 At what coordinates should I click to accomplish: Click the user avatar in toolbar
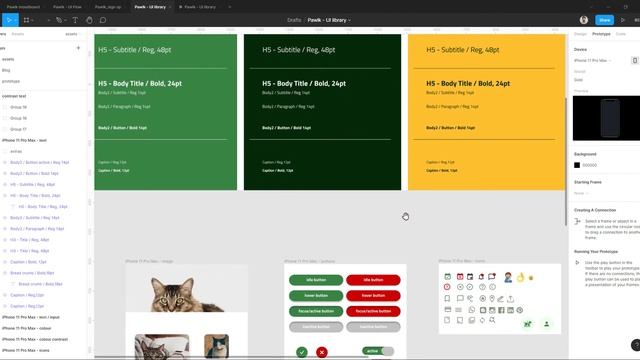584,20
